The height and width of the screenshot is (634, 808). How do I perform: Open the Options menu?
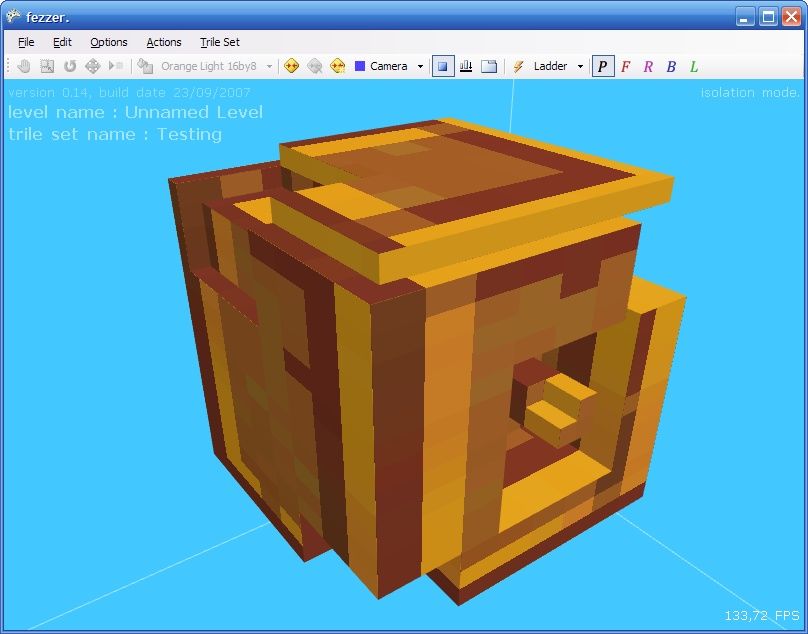point(109,42)
